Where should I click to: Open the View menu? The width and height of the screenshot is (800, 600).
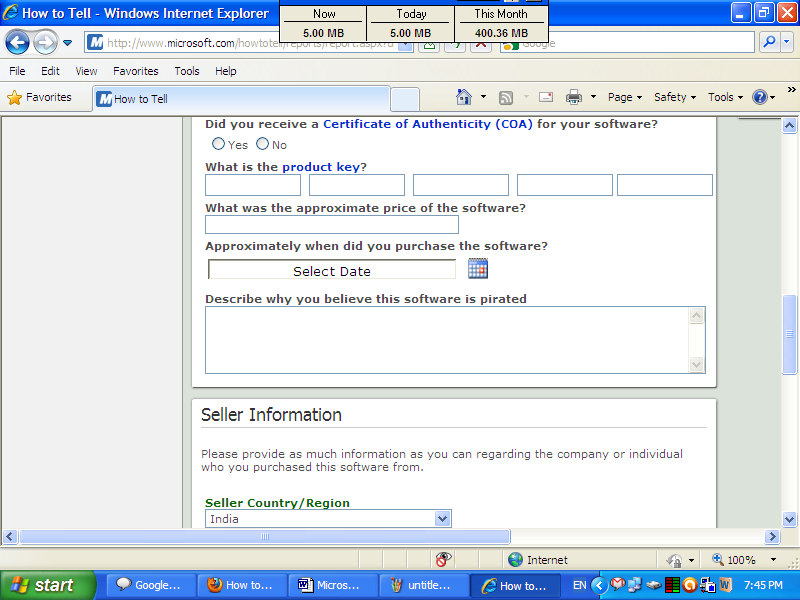[x=86, y=71]
